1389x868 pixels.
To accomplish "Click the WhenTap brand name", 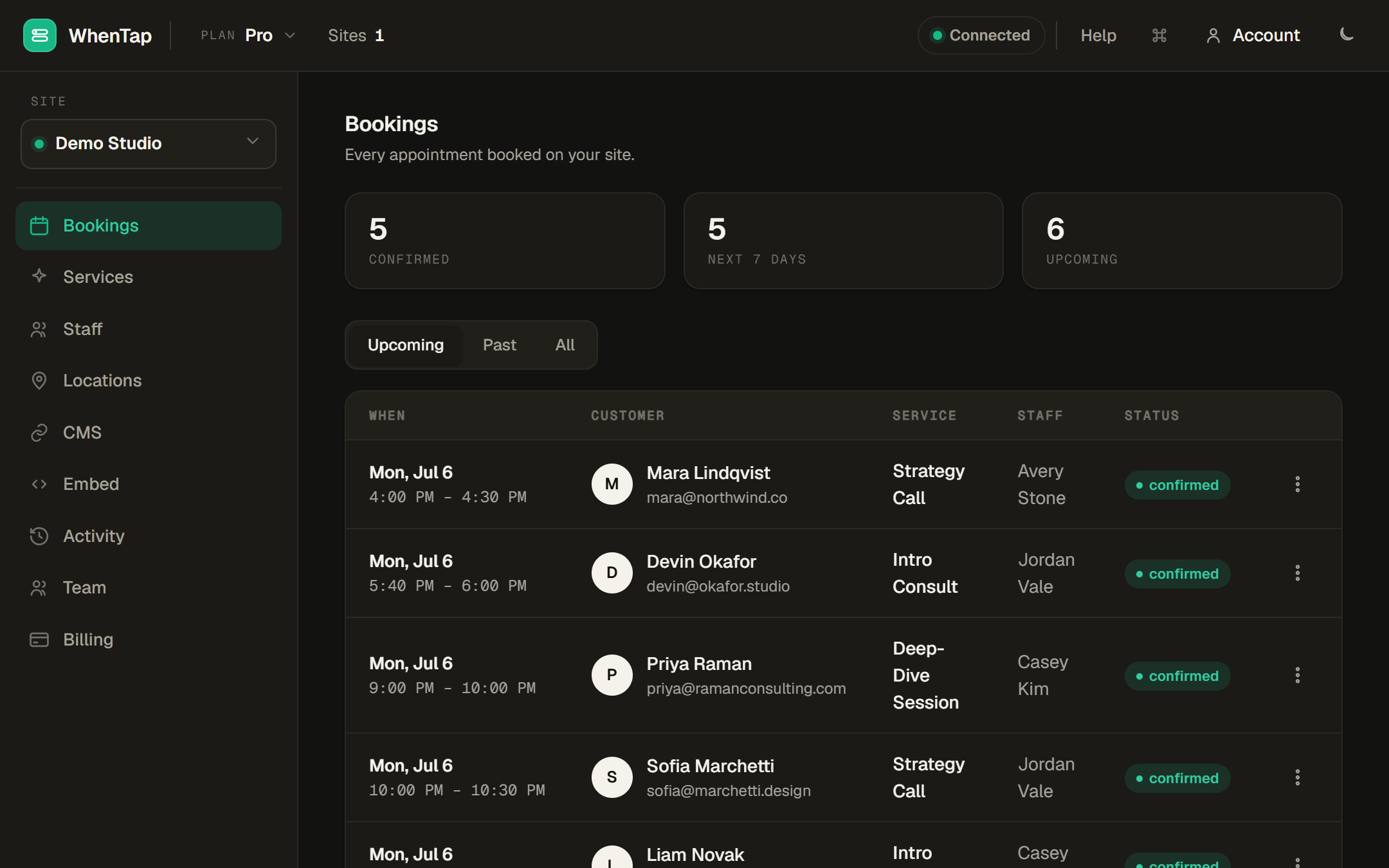I will [x=110, y=35].
